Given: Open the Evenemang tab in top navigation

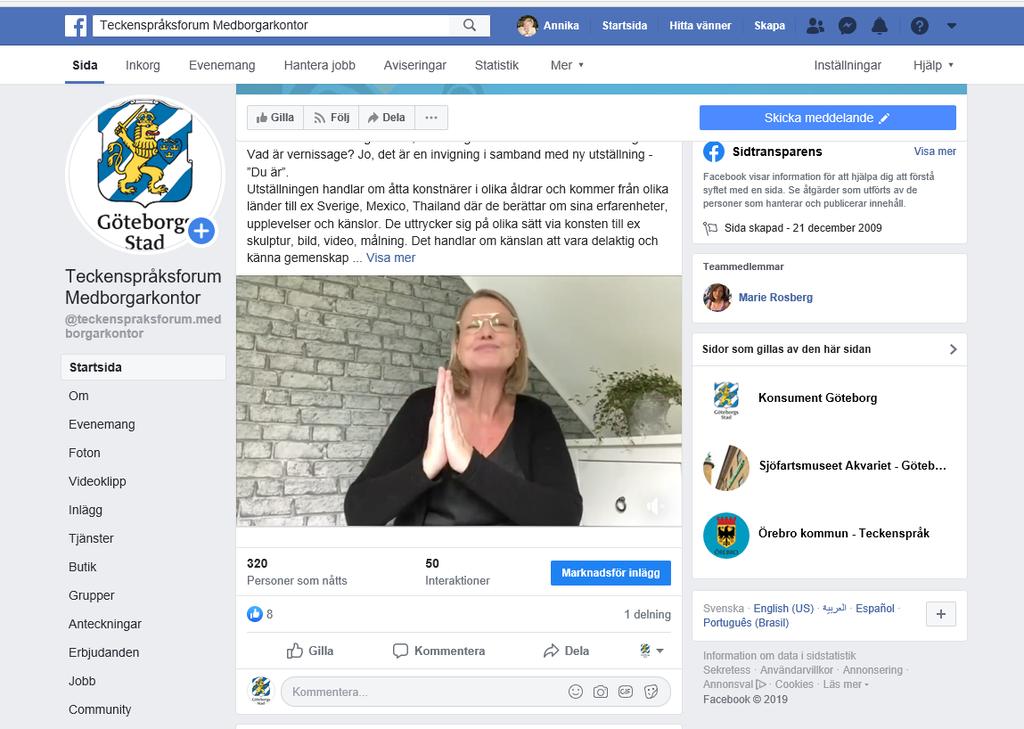Looking at the screenshot, I should (x=222, y=65).
